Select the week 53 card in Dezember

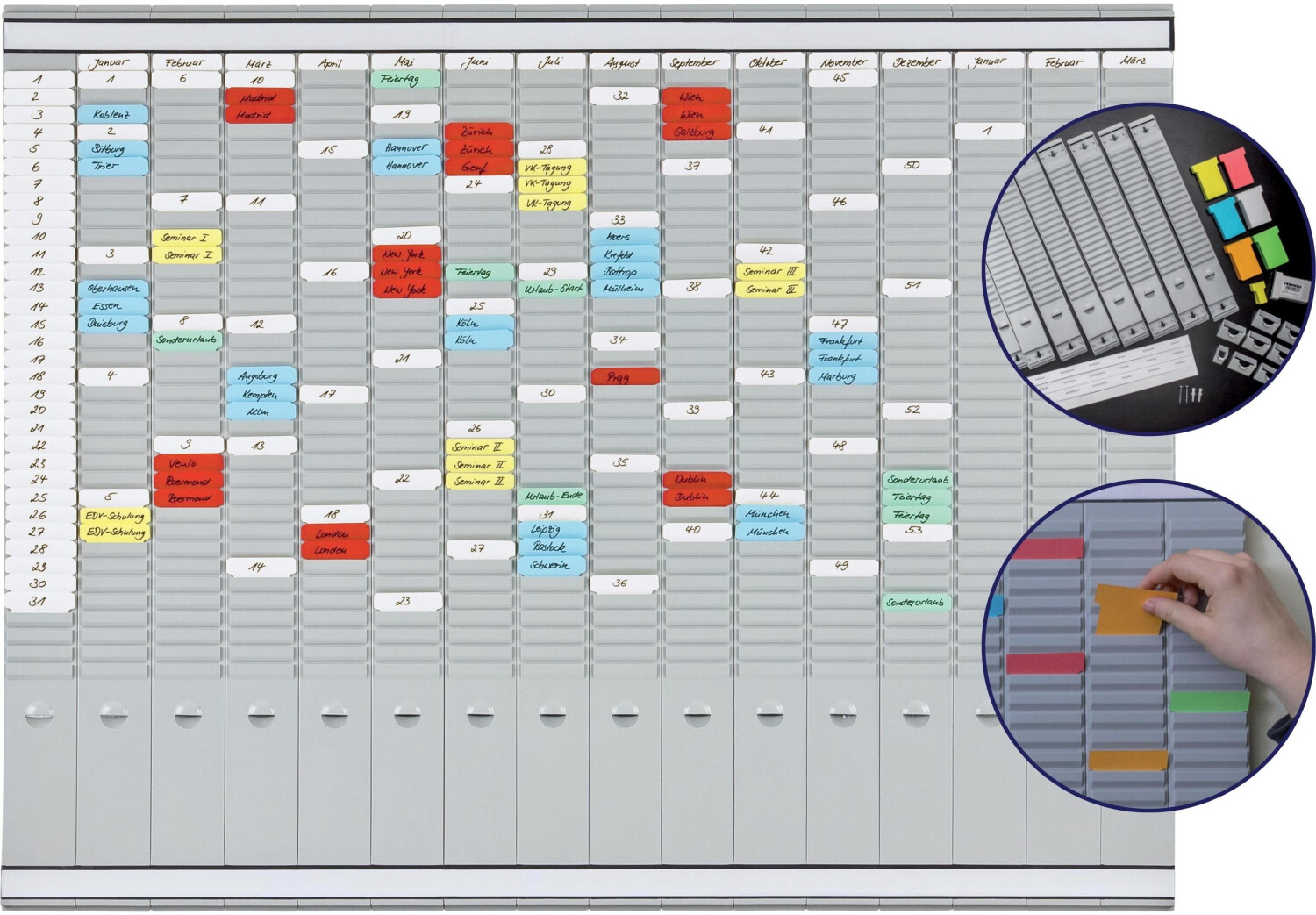click(x=915, y=531)
